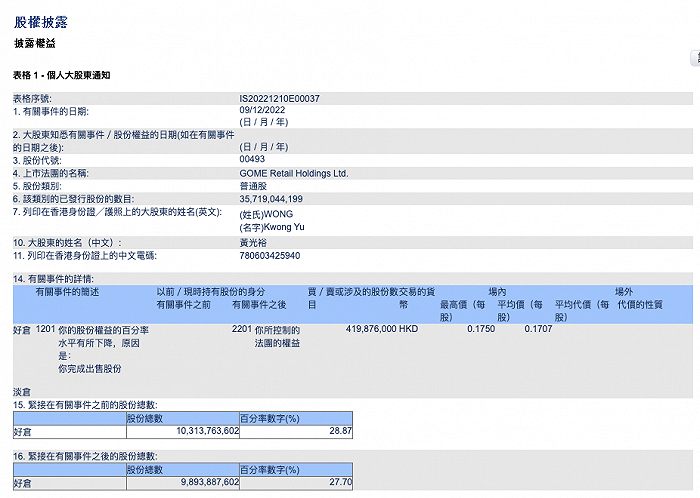Click the Chinese code number 780603425940
Viewport: 700px width, 498px height.
270,256
